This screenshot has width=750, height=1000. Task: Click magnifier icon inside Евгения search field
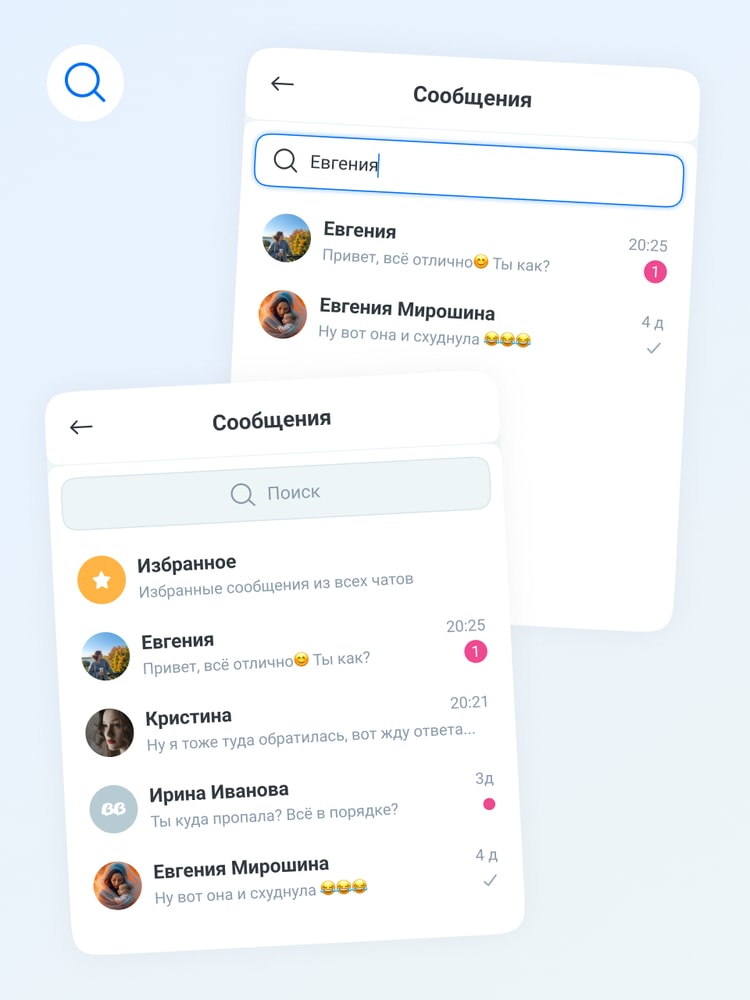pyautogui.click(x=285, y=161)
